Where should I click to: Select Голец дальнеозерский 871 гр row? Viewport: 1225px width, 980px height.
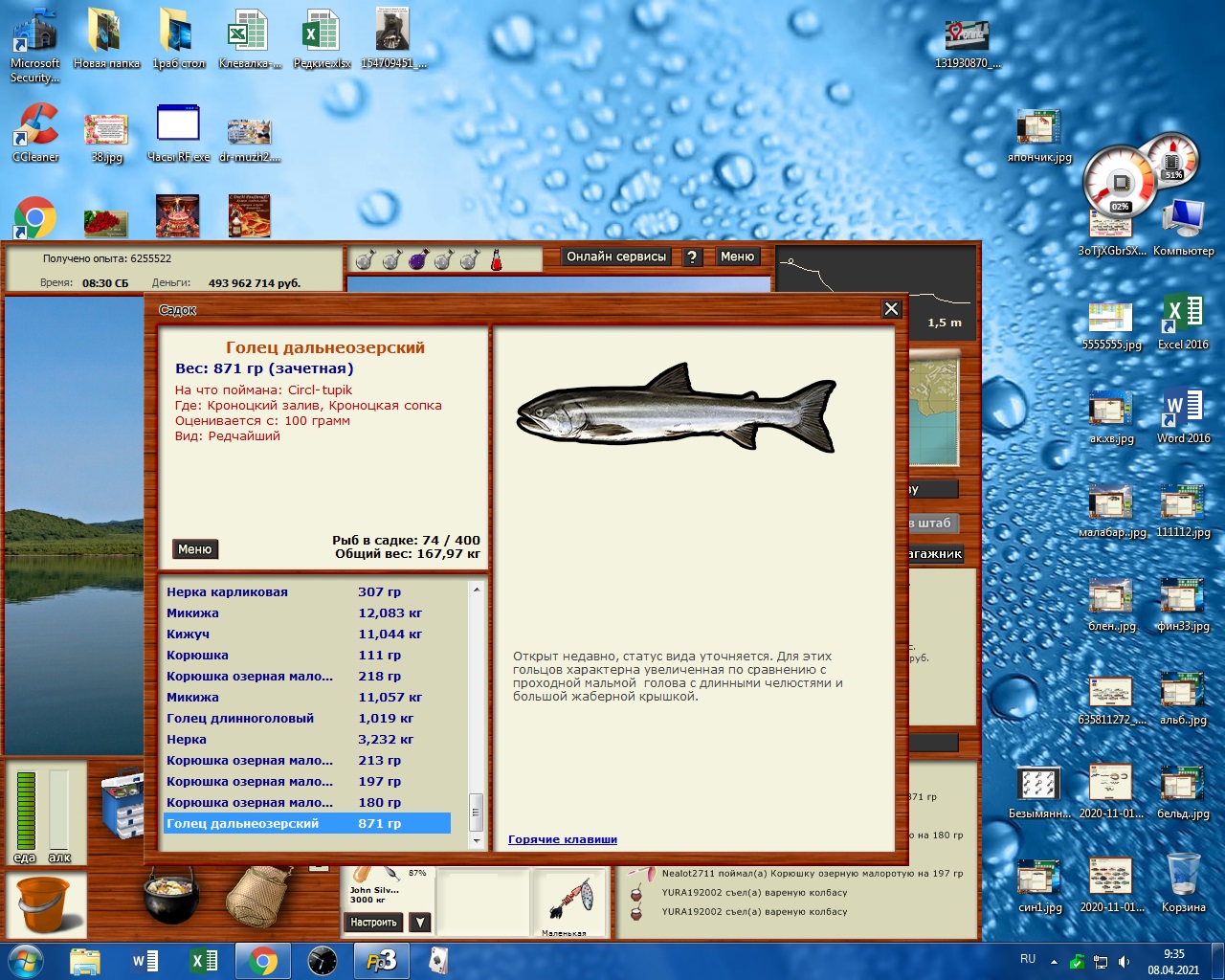(306, 823)
